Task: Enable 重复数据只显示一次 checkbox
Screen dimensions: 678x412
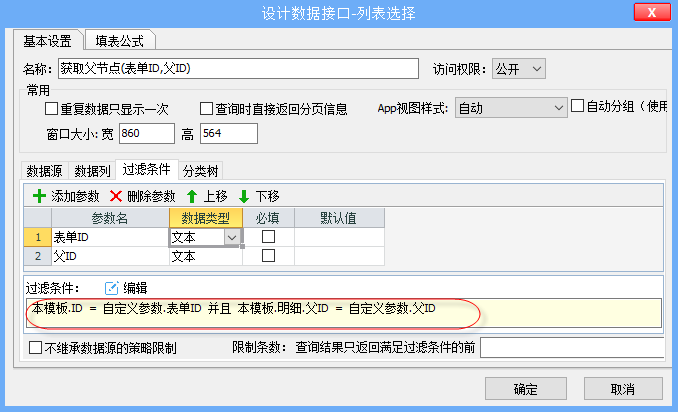Action: pyautogui.click(x=51, y=109)
